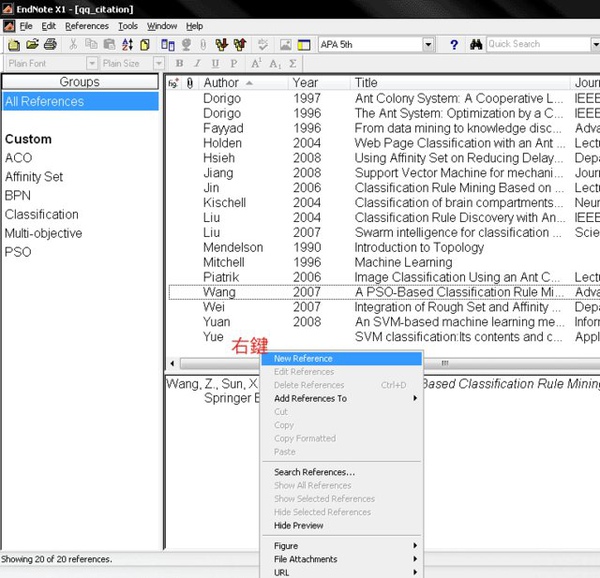
Task: Click the Import references down-arrow icon
Action: [x=222, y=45]
